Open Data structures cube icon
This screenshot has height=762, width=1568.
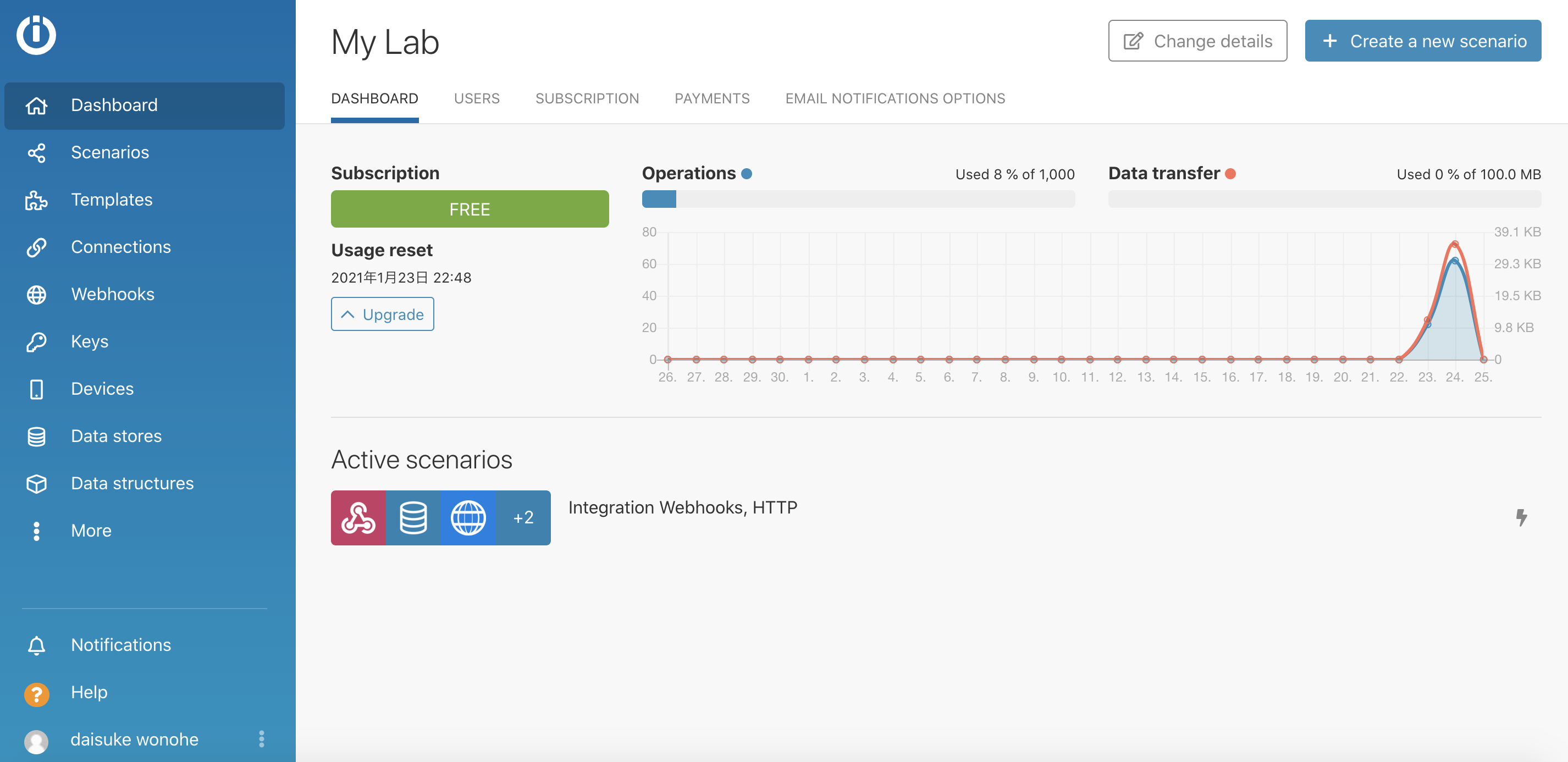(36, 483)
